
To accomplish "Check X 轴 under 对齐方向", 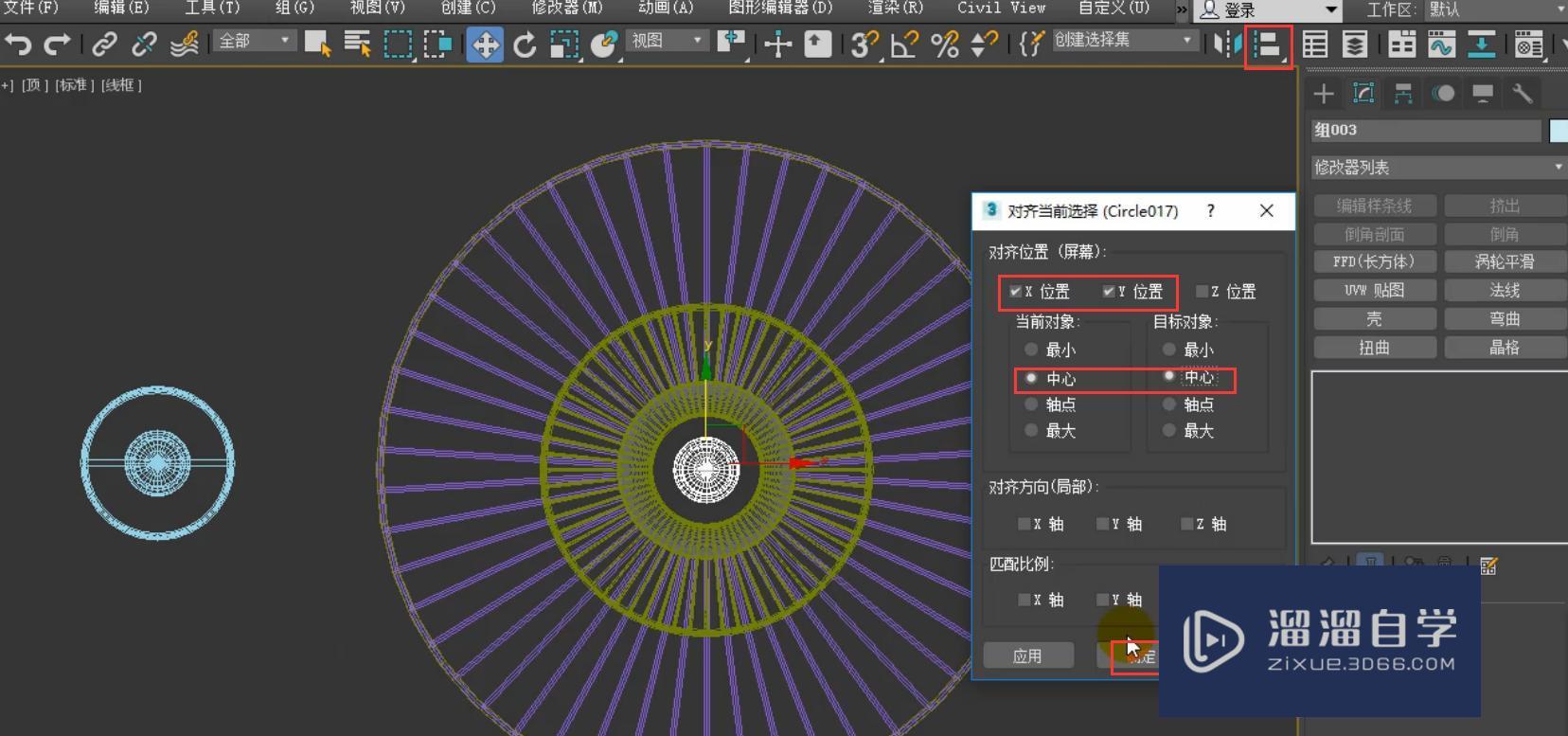I will pyautogui.click(x=1024, y=524).
